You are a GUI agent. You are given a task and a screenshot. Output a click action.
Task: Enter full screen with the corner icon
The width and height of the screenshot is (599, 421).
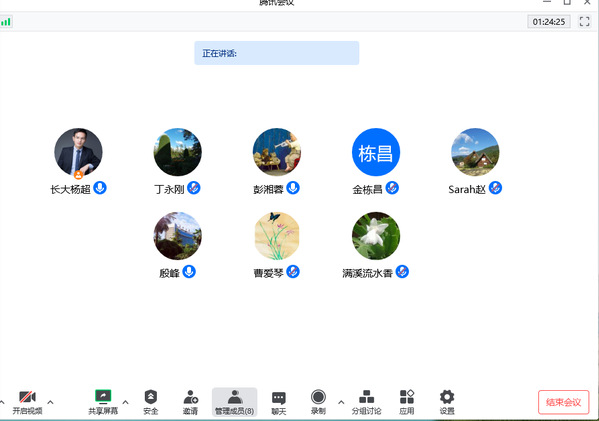(584, 21)
